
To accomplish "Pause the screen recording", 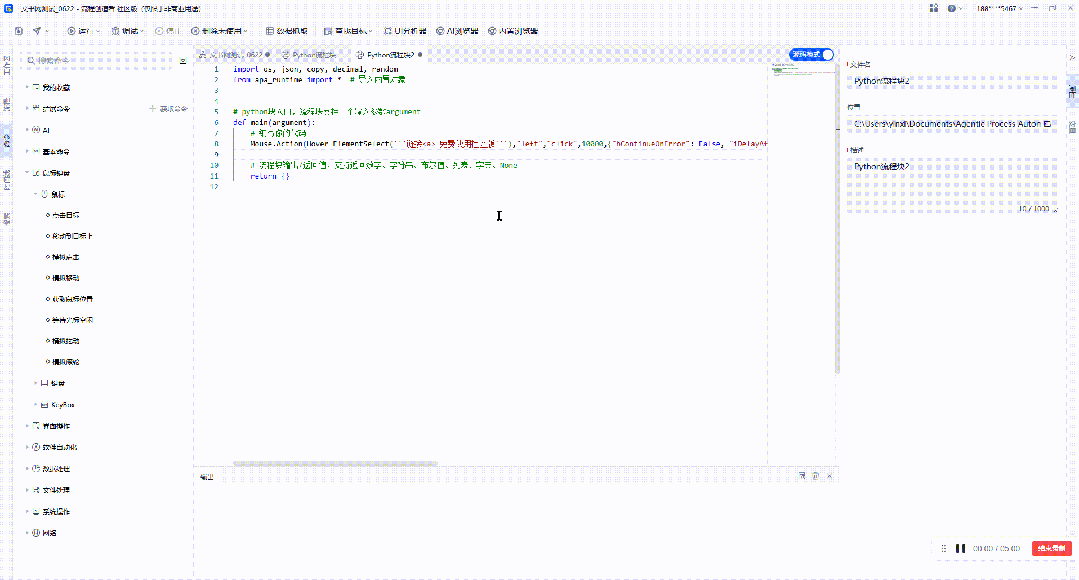I will tap(961, 548).
